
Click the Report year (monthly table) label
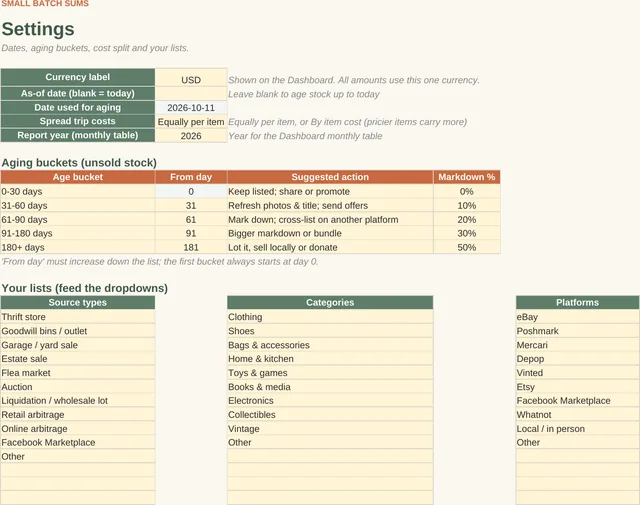tap(78, 136)
